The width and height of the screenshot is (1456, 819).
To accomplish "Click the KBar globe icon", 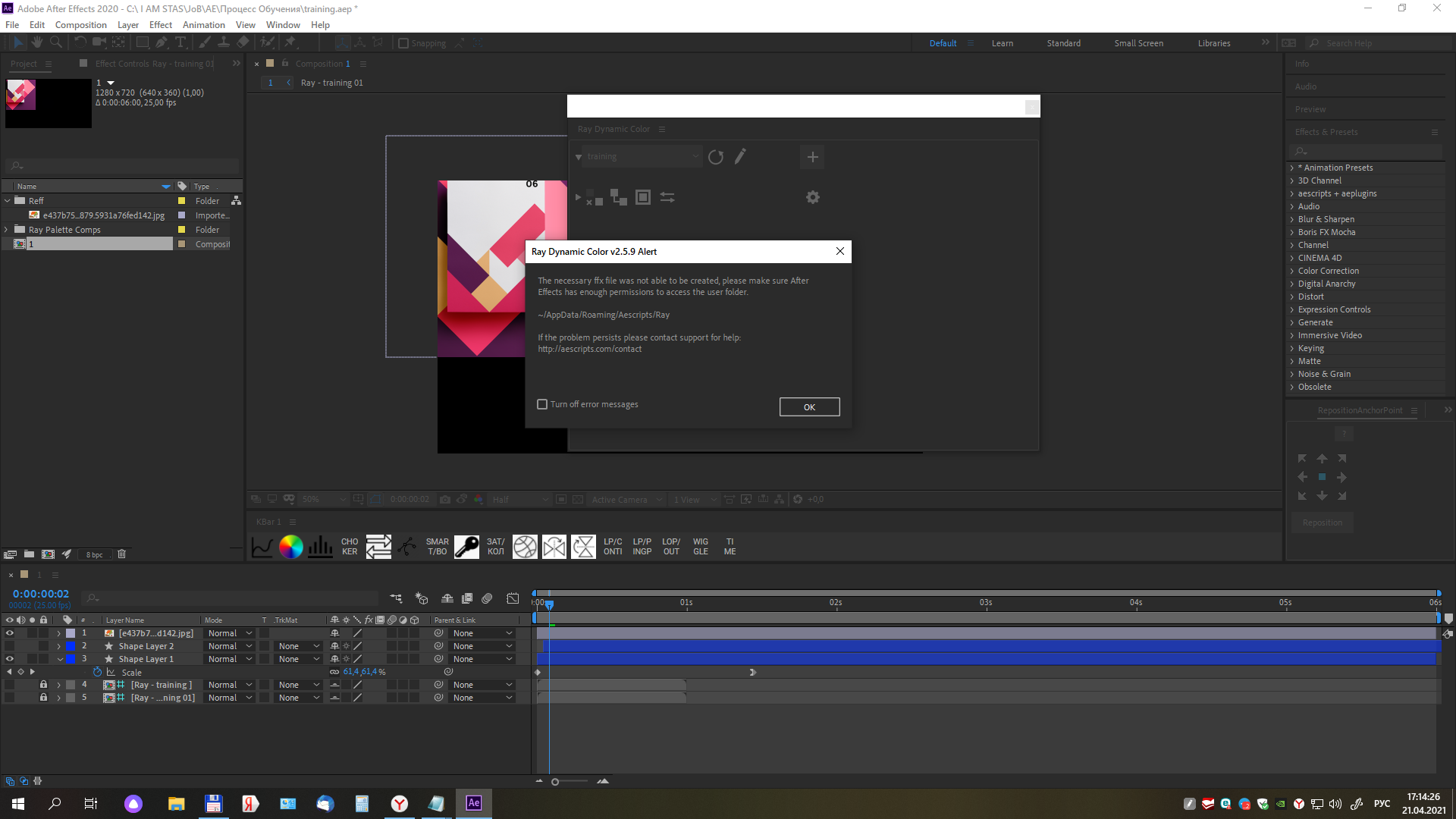I will coord(525,547).
